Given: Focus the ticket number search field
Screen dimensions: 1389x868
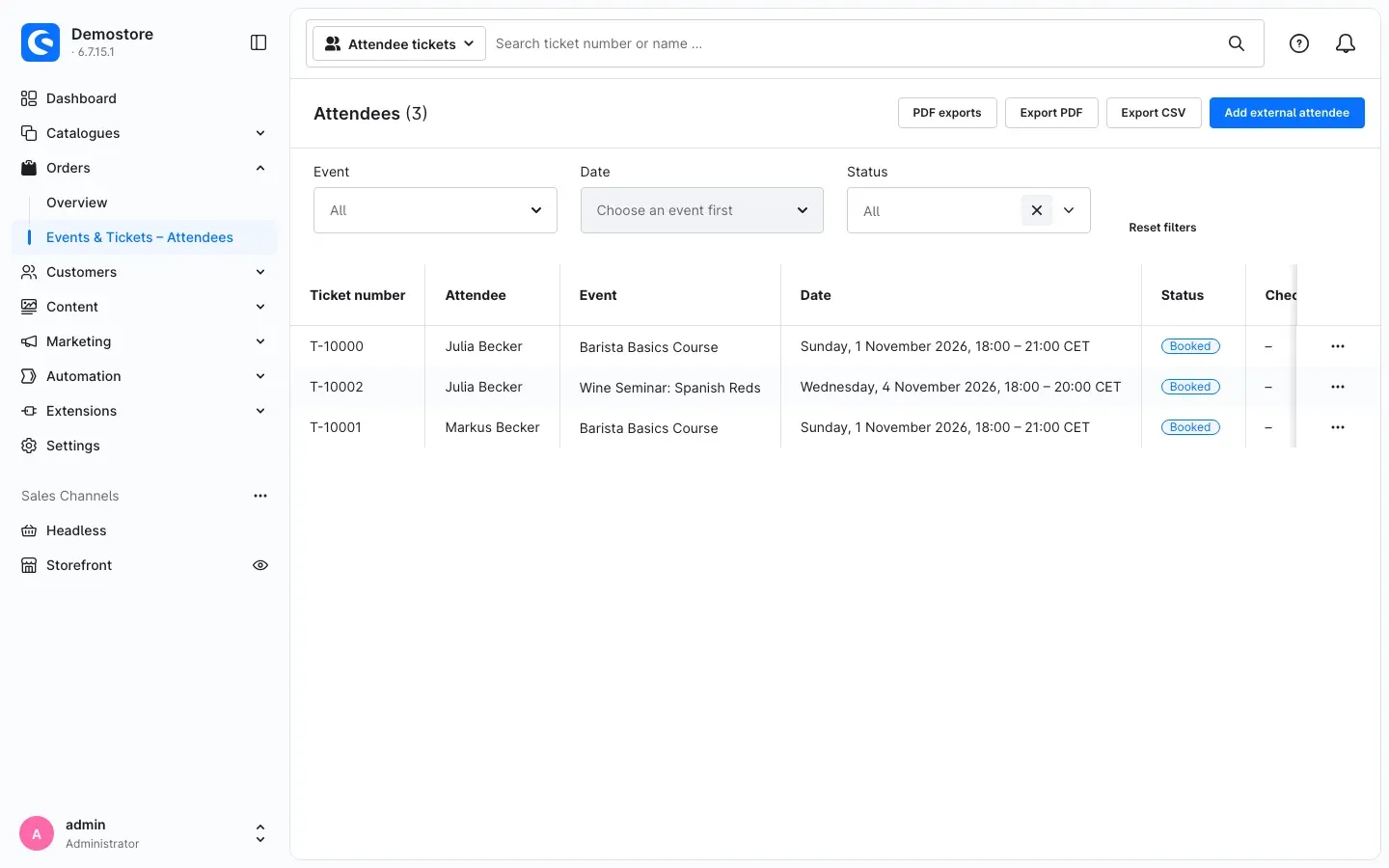Looking at the screenshot, I should click(x=854, y=43).
